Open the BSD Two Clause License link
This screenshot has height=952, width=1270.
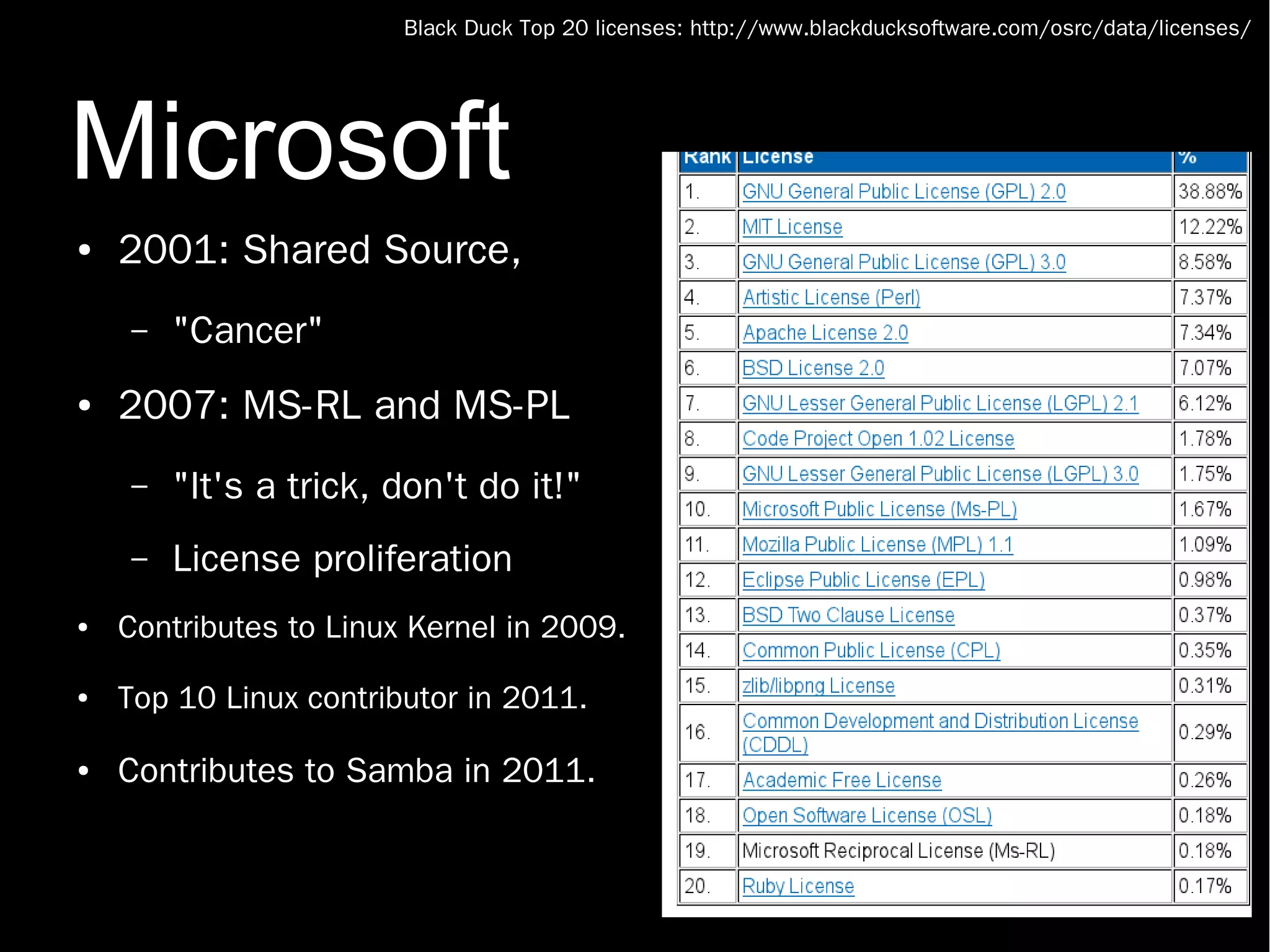(848, 616)
